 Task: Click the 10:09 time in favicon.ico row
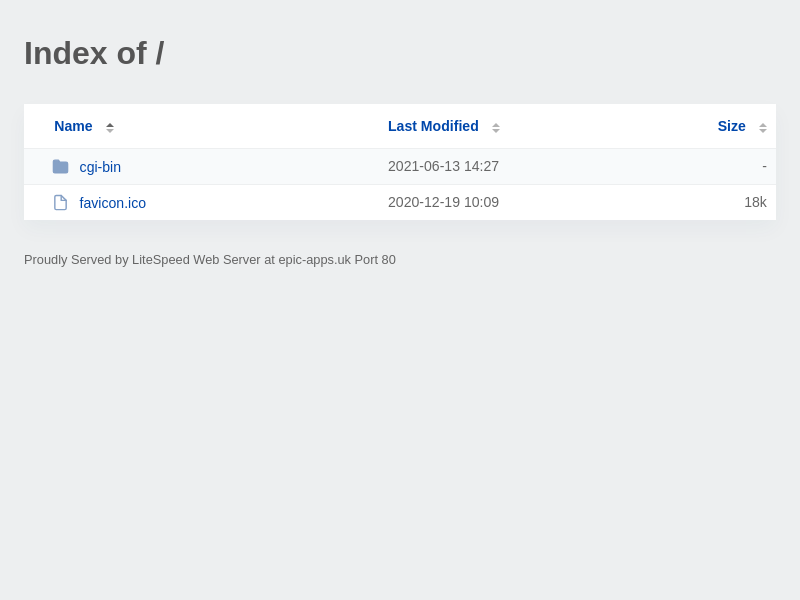point(482,203)
